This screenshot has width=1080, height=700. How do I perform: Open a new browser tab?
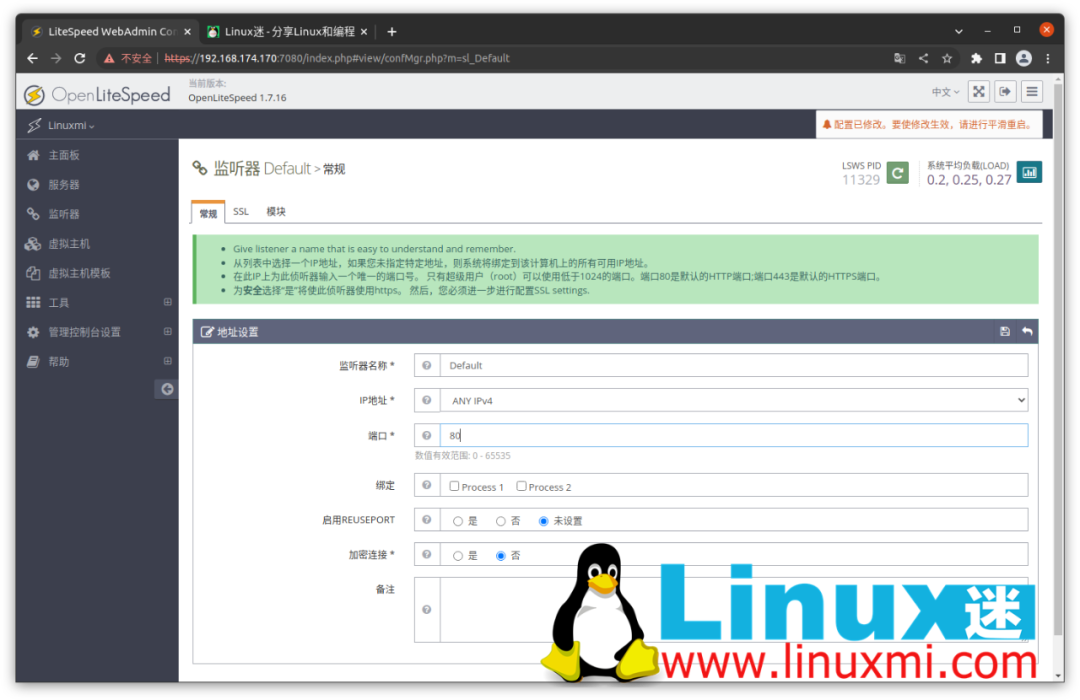click(x=391, y=32)
